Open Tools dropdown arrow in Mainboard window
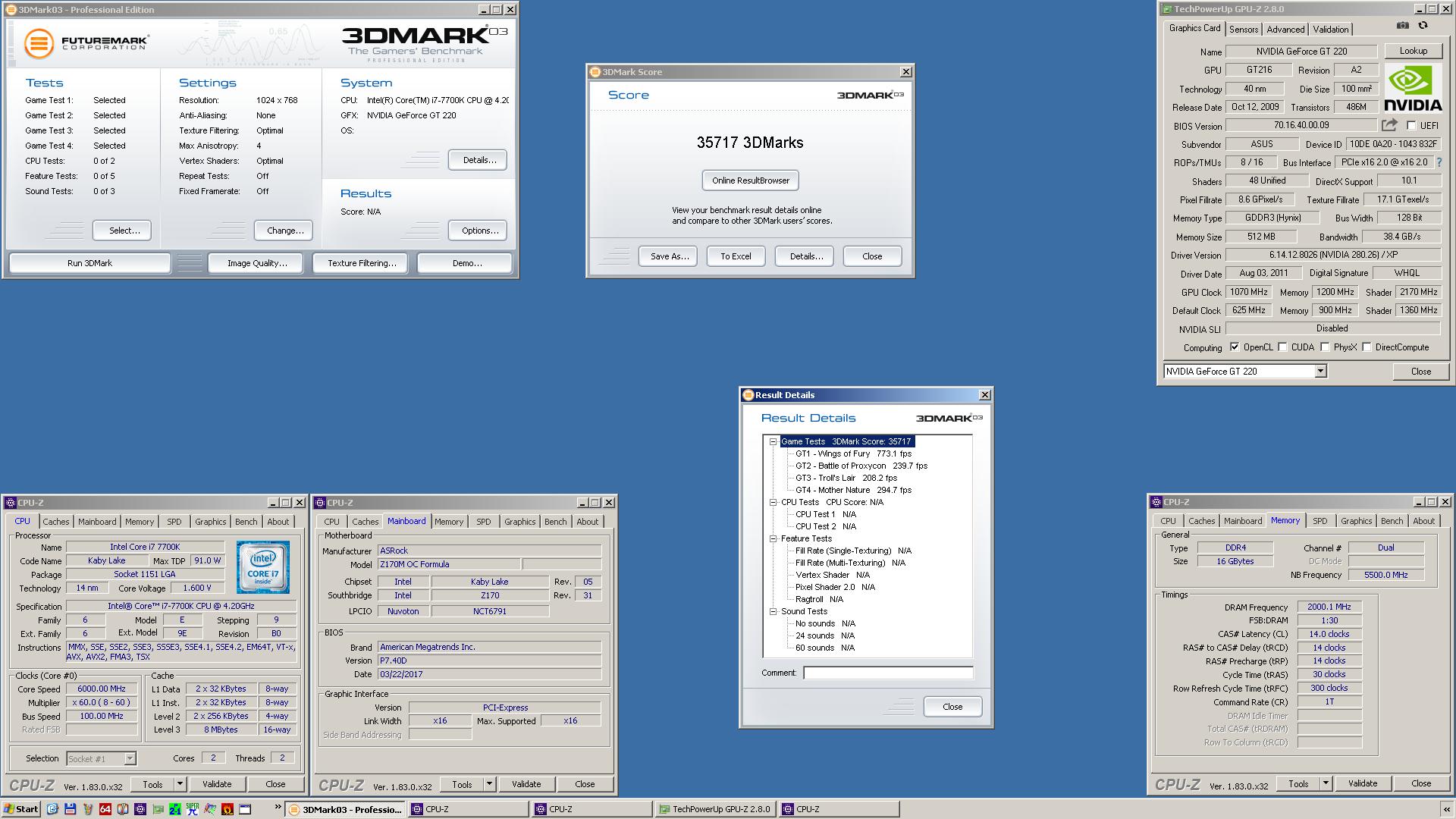The image size is (1456, 819). 489,784
